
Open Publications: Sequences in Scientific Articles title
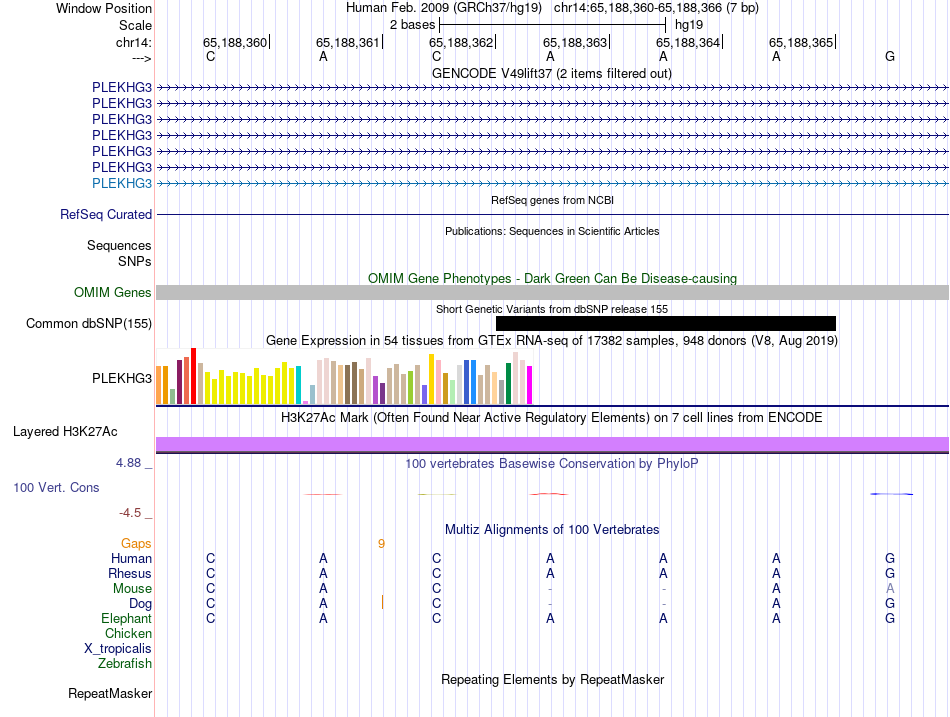pos(552,231)
